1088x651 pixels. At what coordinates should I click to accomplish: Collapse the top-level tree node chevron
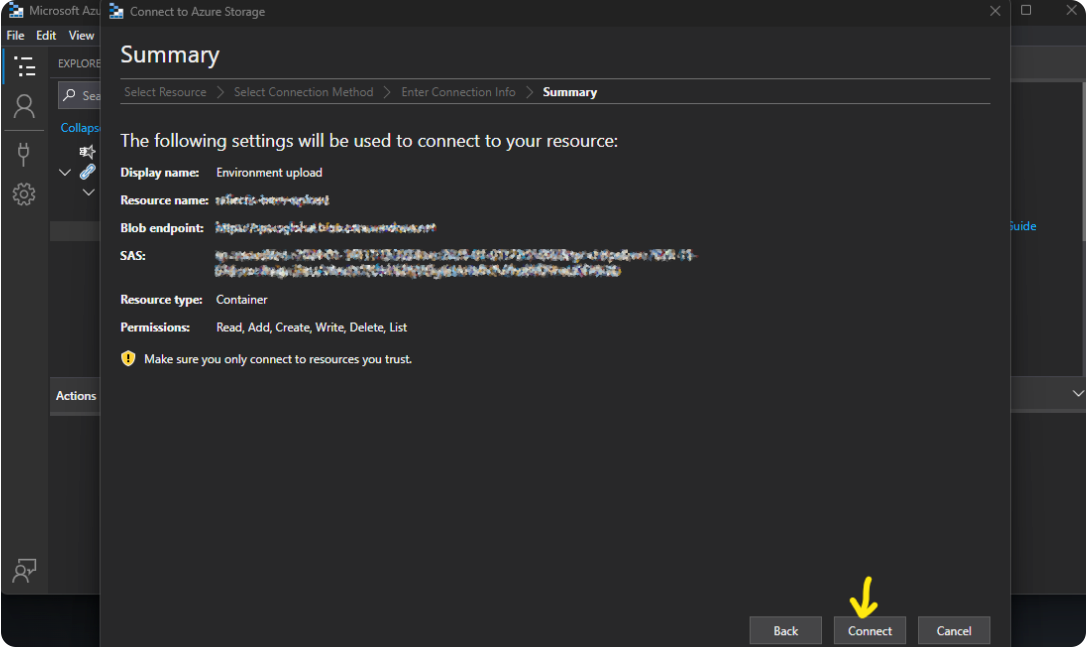click(65, 172)
